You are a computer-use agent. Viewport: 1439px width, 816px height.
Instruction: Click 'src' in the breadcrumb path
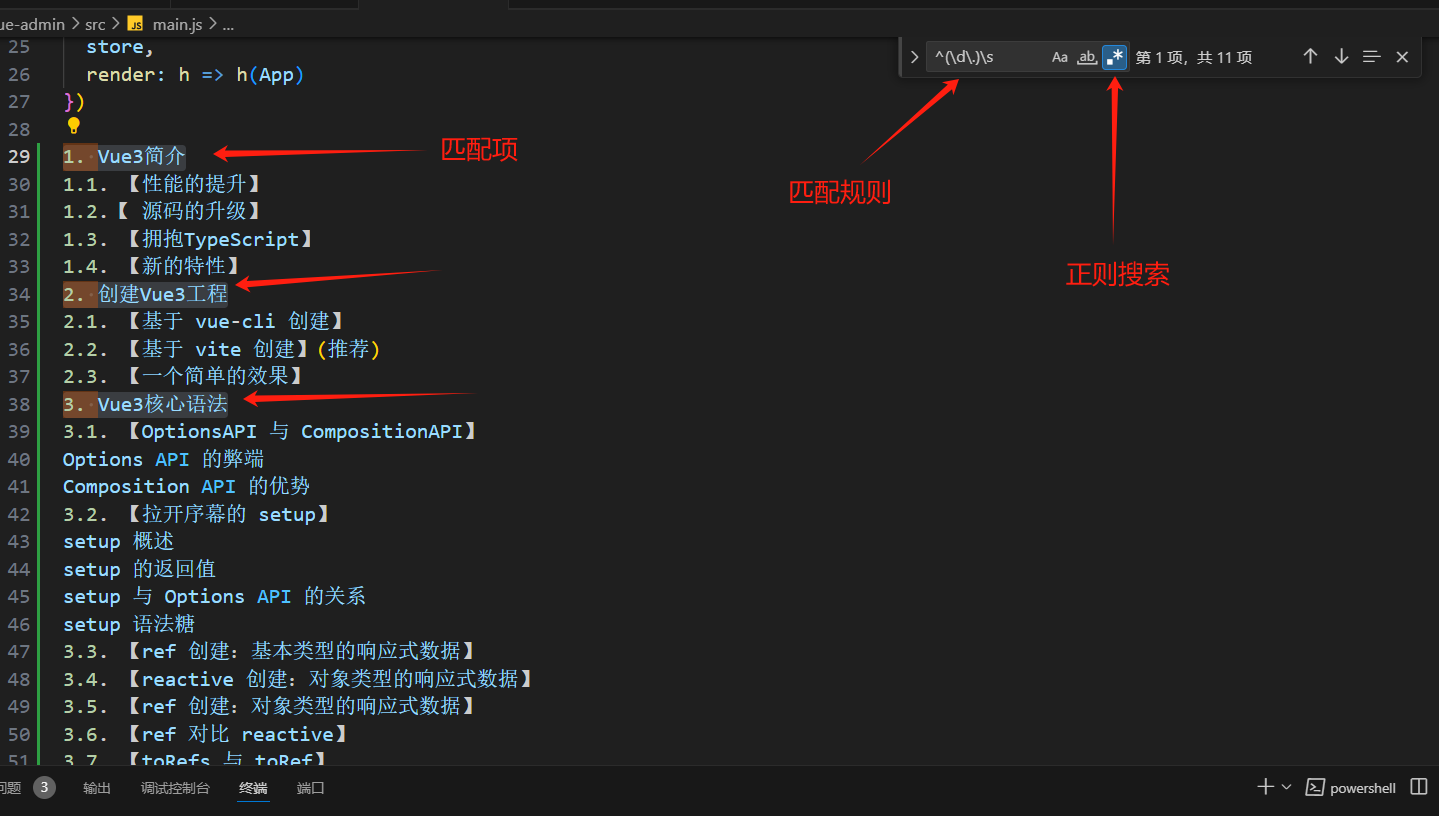pyautogui.click(x=95, y=24)
